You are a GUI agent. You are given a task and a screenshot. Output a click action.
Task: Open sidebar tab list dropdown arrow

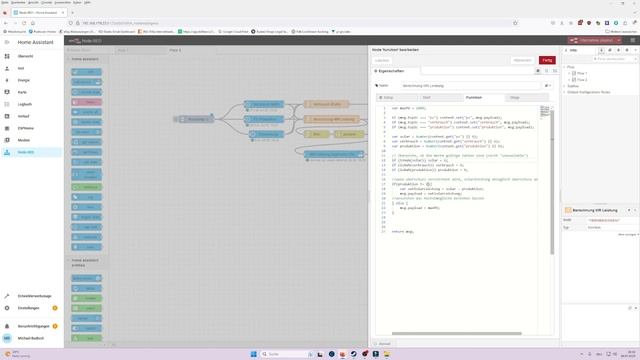[636, 50]
